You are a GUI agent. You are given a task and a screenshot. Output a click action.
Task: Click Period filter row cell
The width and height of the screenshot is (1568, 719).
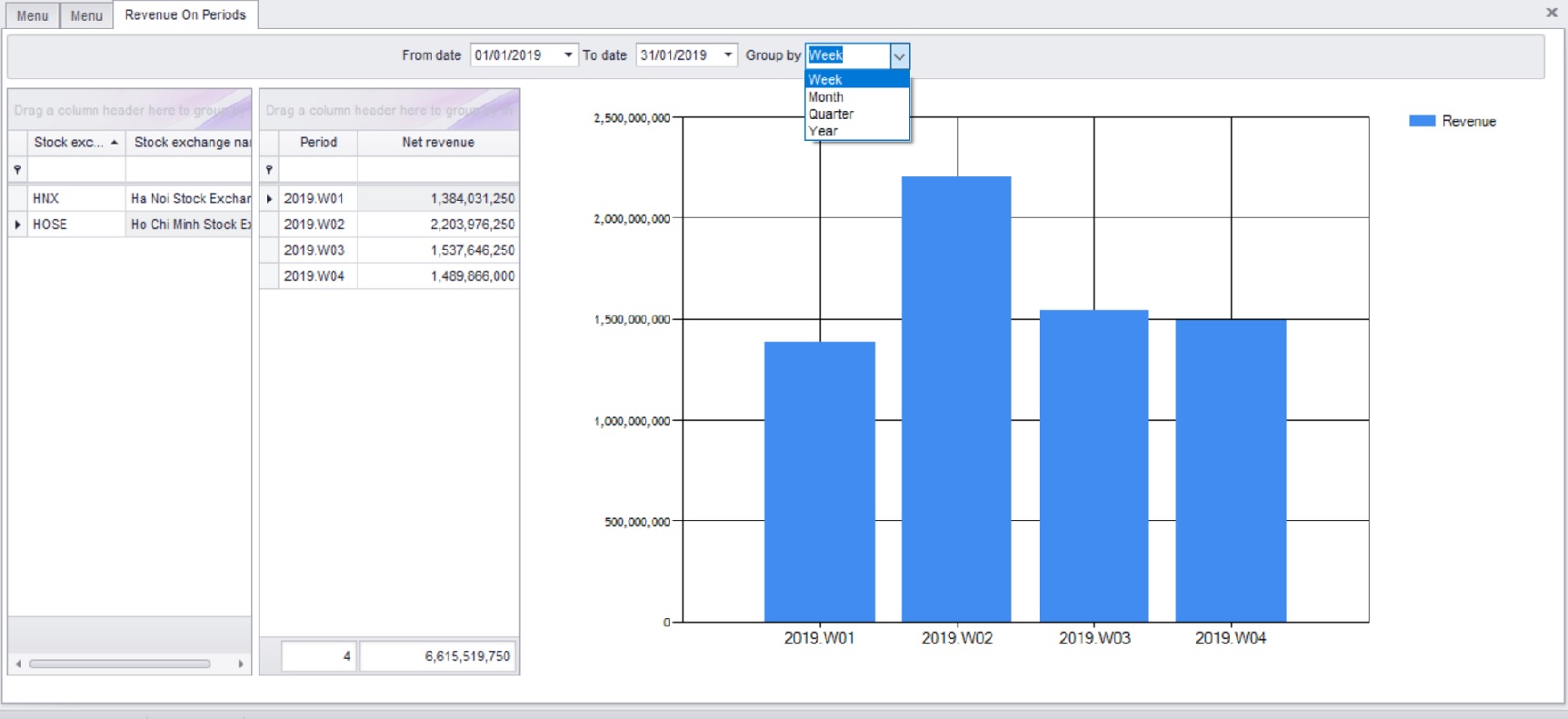point(318,170)
